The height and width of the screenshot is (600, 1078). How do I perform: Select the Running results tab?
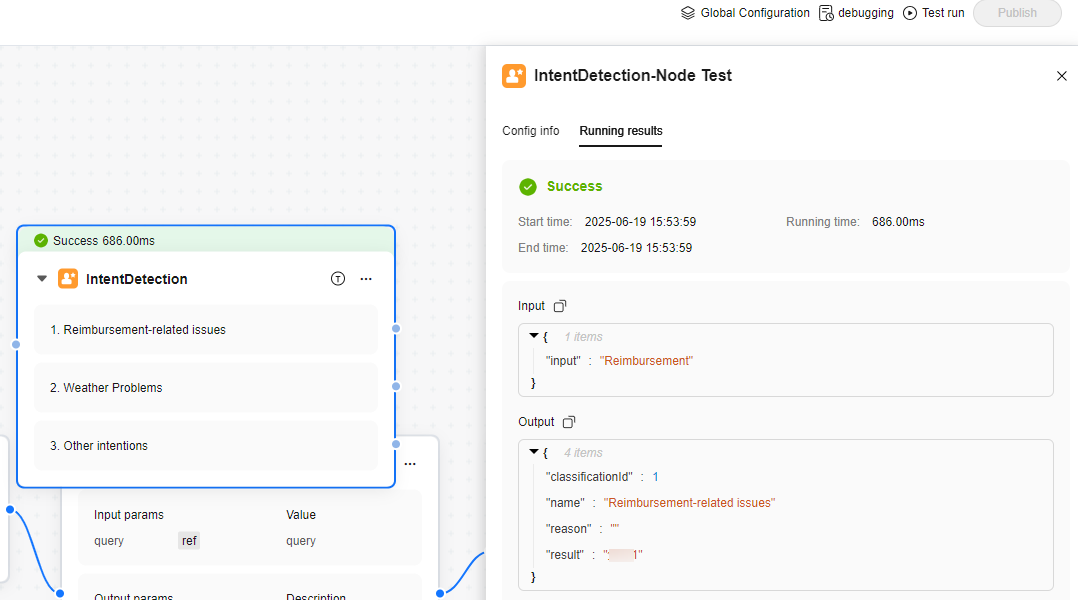point(621,131)
